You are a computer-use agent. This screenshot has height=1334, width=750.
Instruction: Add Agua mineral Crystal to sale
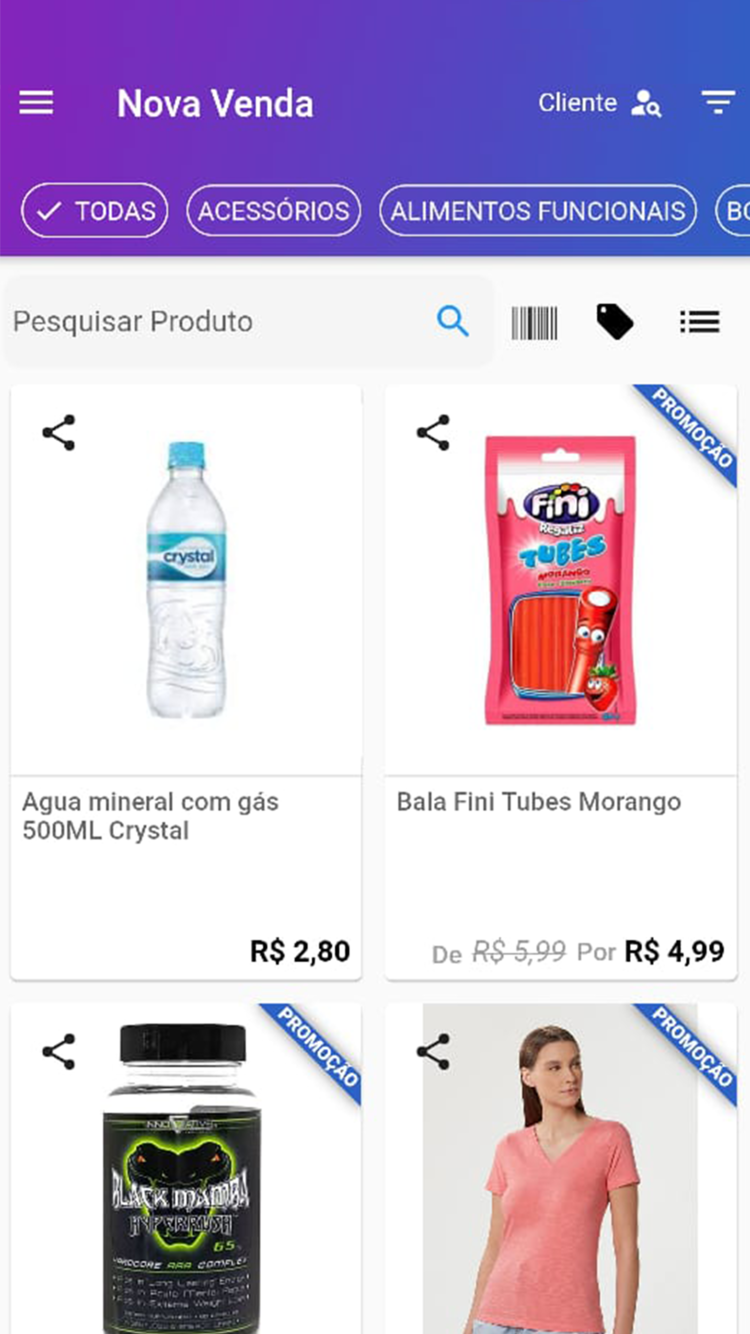pos(186,580)
